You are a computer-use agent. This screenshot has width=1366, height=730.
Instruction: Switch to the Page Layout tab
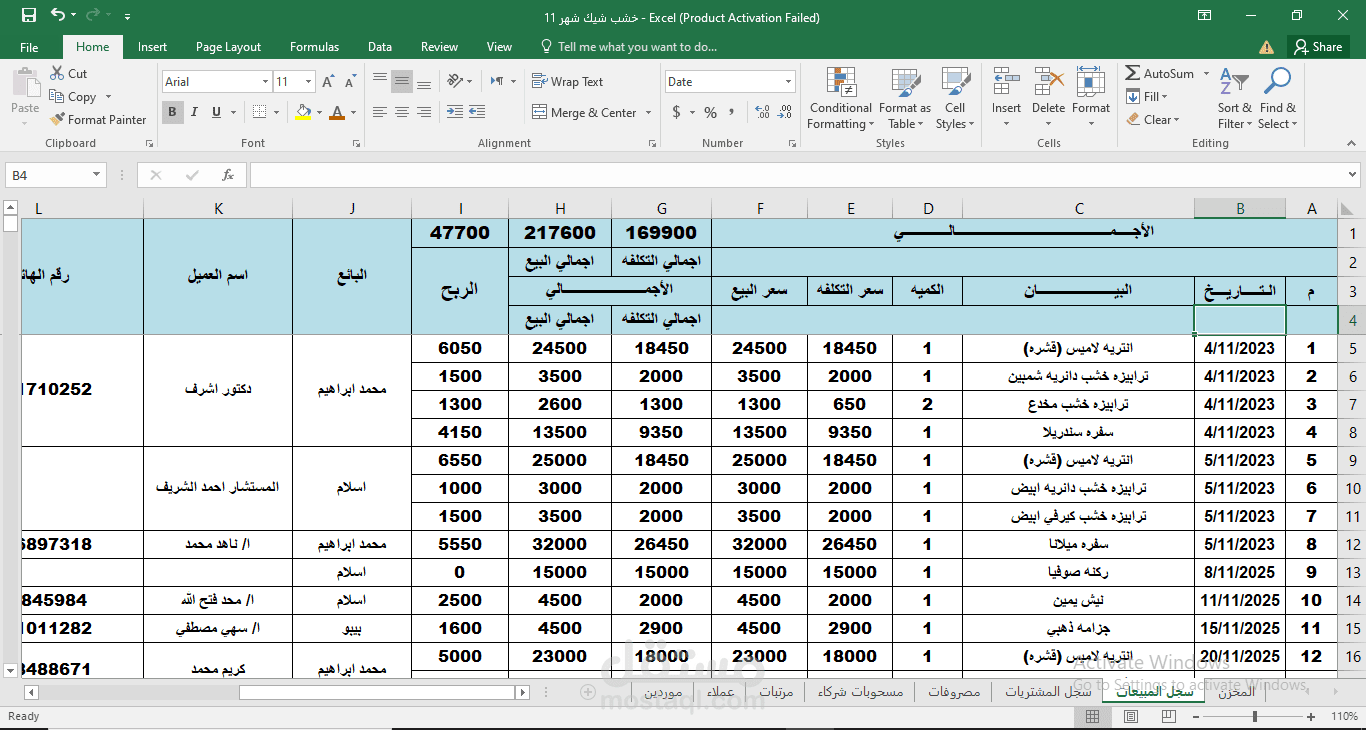228,47
